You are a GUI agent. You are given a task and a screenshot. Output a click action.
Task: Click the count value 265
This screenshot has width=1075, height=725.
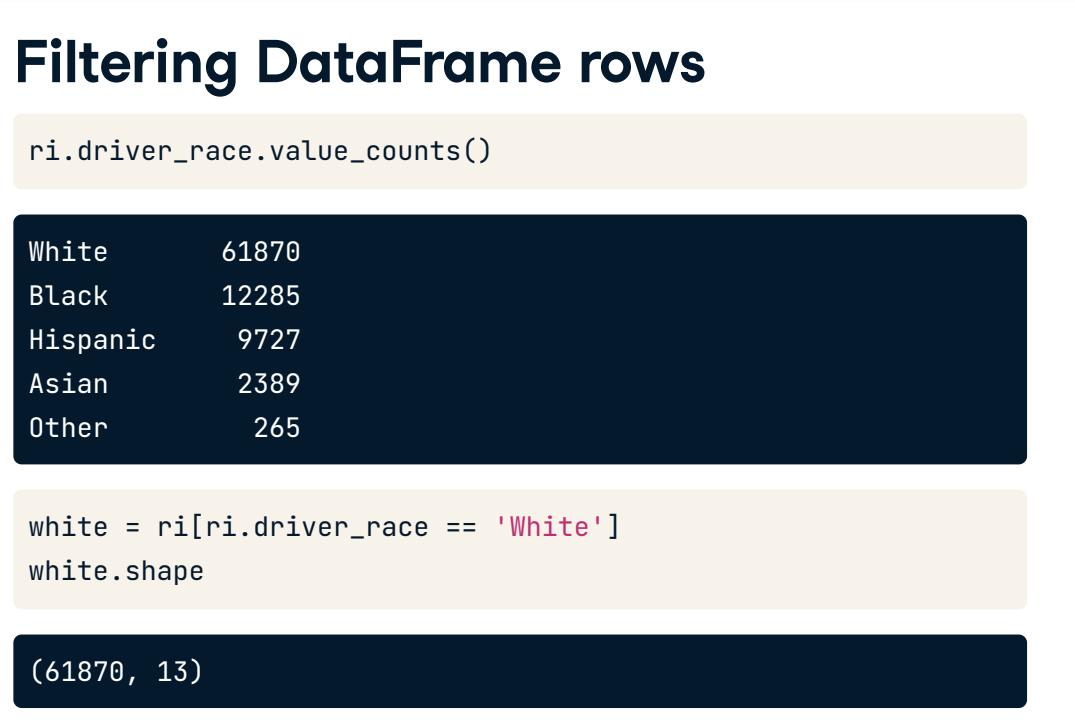[277, 428]
